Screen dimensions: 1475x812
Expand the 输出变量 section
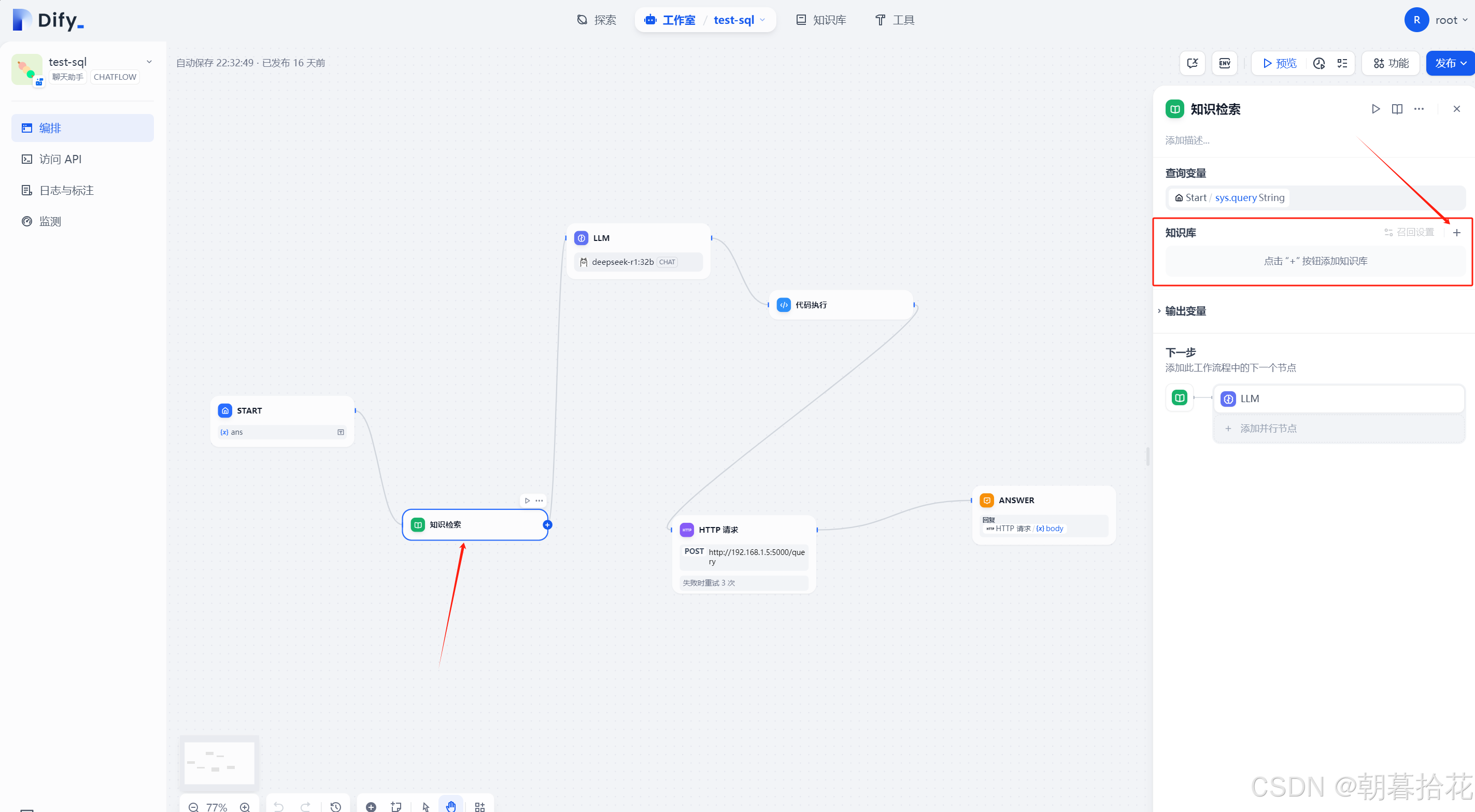[1185, 311]
